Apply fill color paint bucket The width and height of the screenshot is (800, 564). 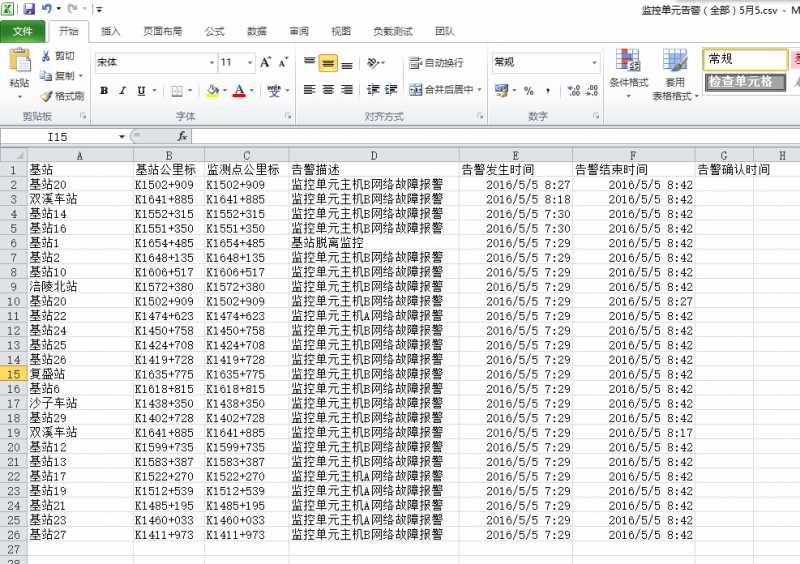(213, 91)
